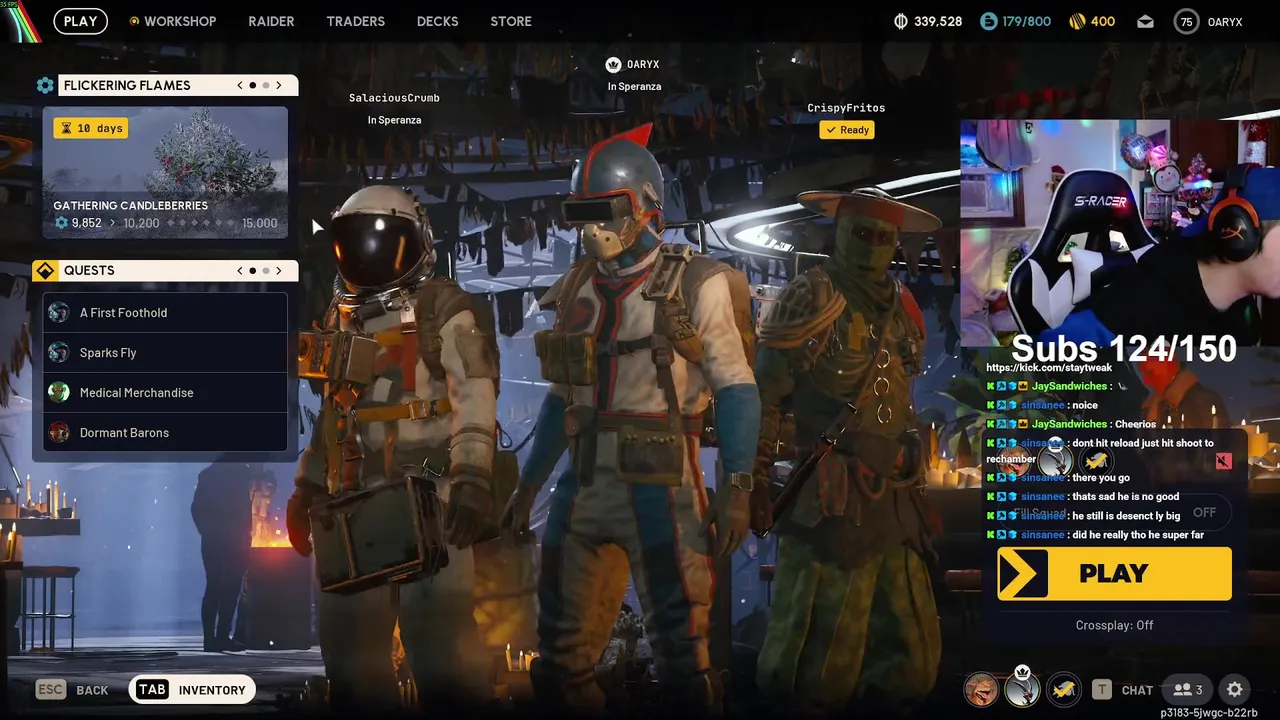
Task: Click the webcam overlay feed
Action: click(x=1120, y=233)
